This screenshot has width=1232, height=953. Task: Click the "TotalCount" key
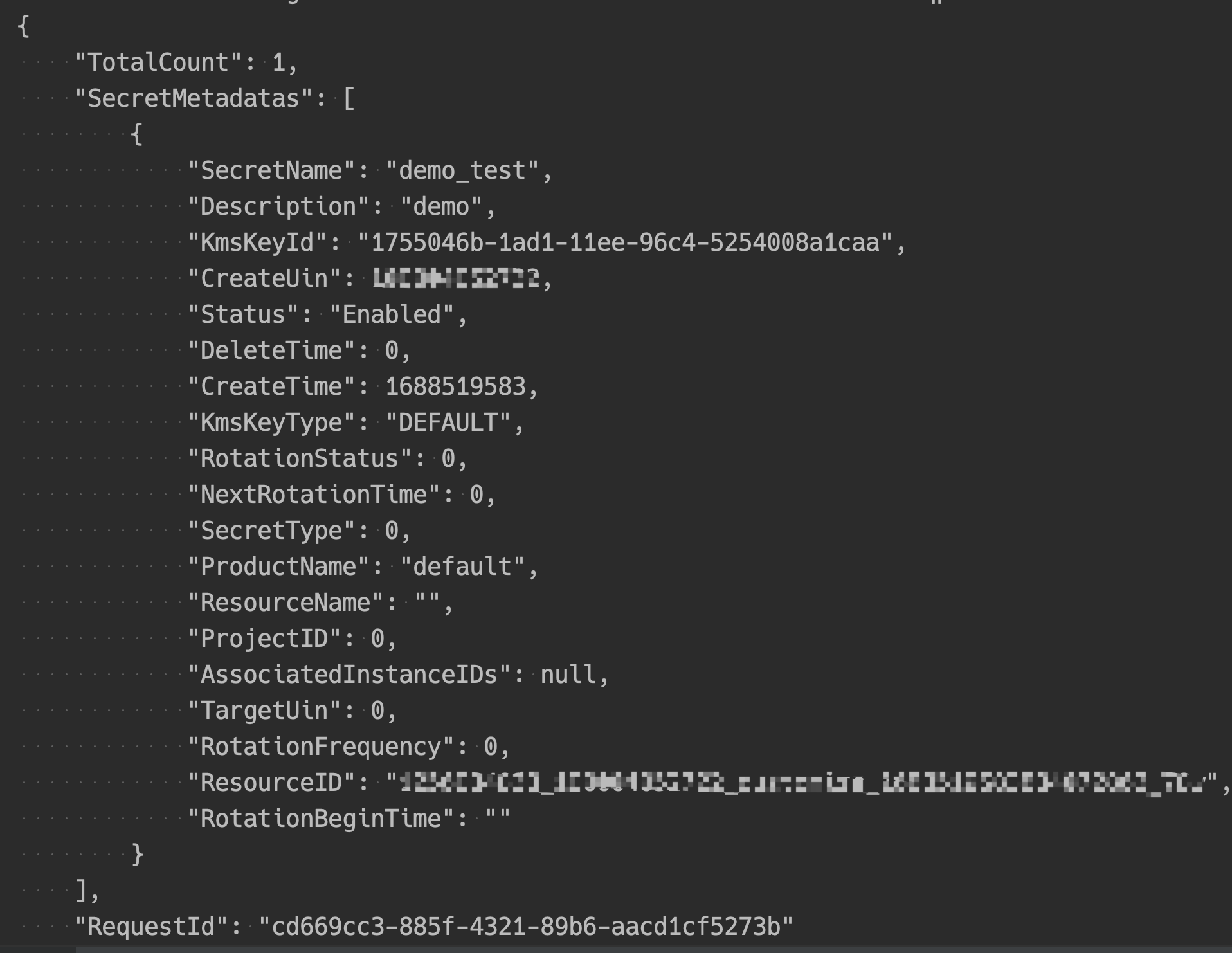point(158,63)
